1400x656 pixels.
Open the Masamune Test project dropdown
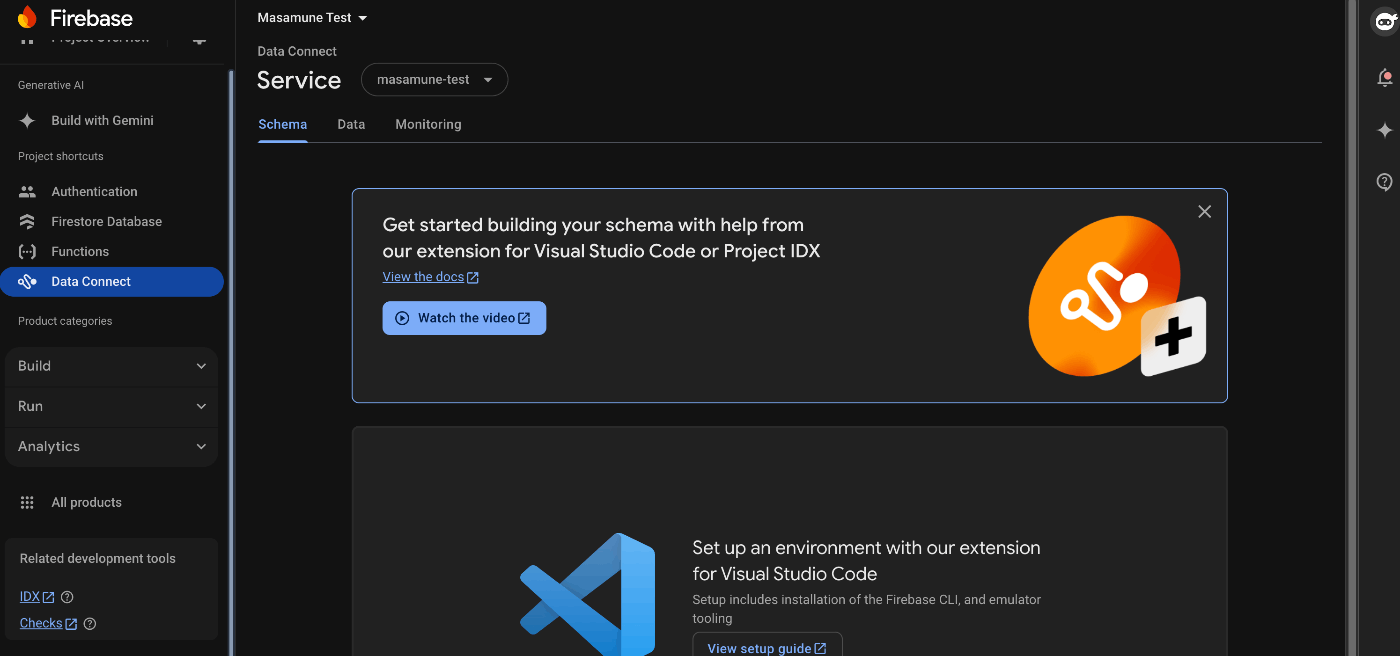point(312,18)
